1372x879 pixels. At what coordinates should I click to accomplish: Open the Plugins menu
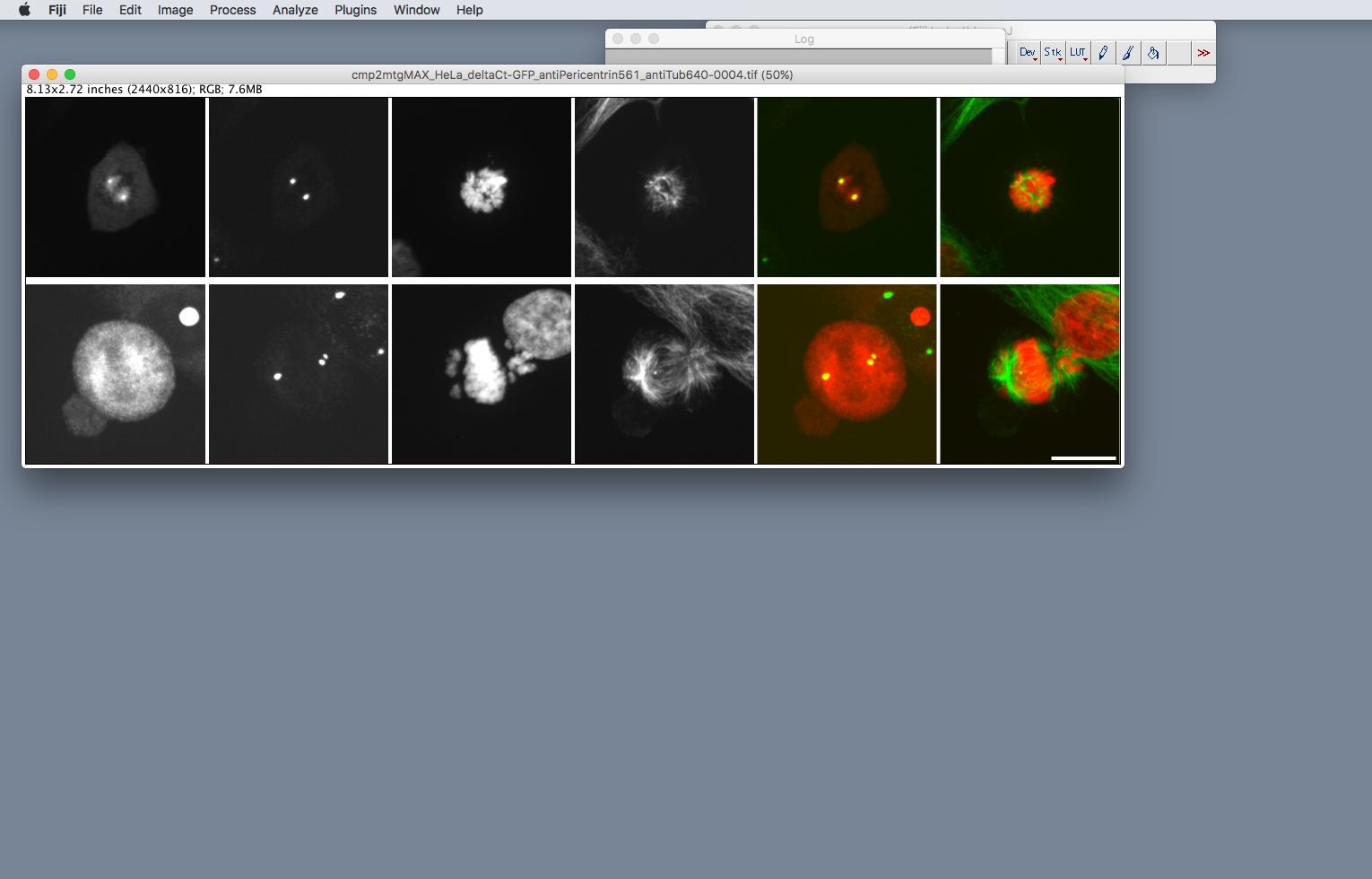tap(356, 10)
